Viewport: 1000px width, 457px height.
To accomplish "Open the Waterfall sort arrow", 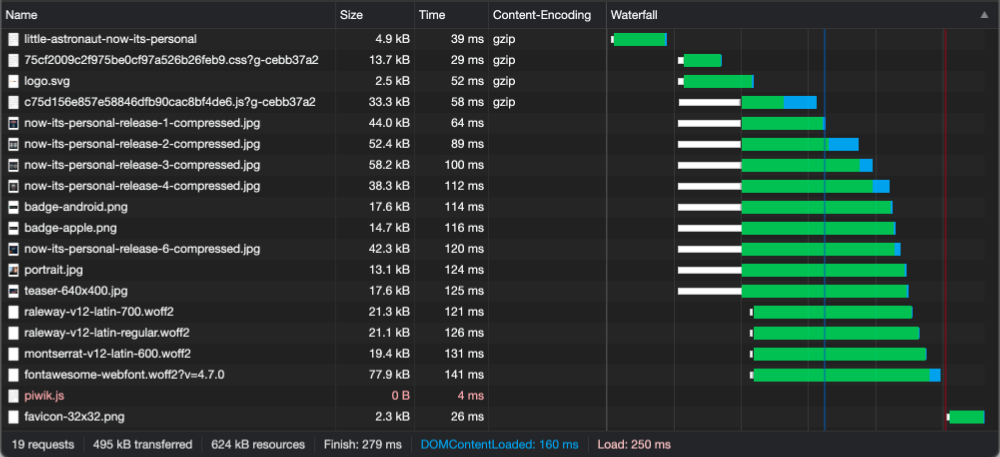I will click(986, 16).
